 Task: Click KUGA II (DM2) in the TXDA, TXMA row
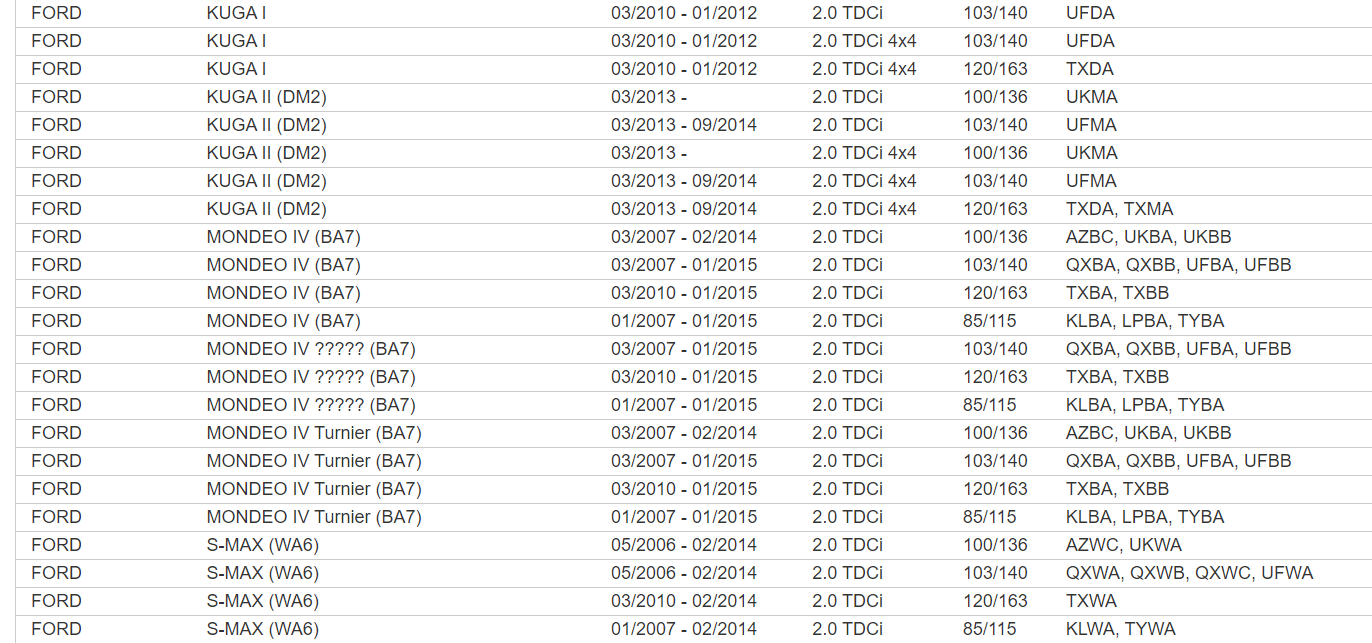click(x=266, y=209)
